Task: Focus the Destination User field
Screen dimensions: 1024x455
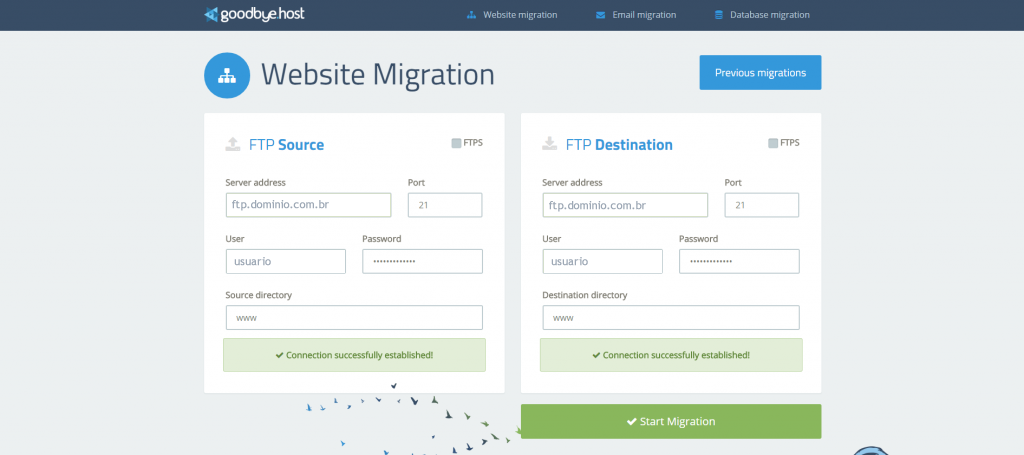Action: (x=602, y=261)
